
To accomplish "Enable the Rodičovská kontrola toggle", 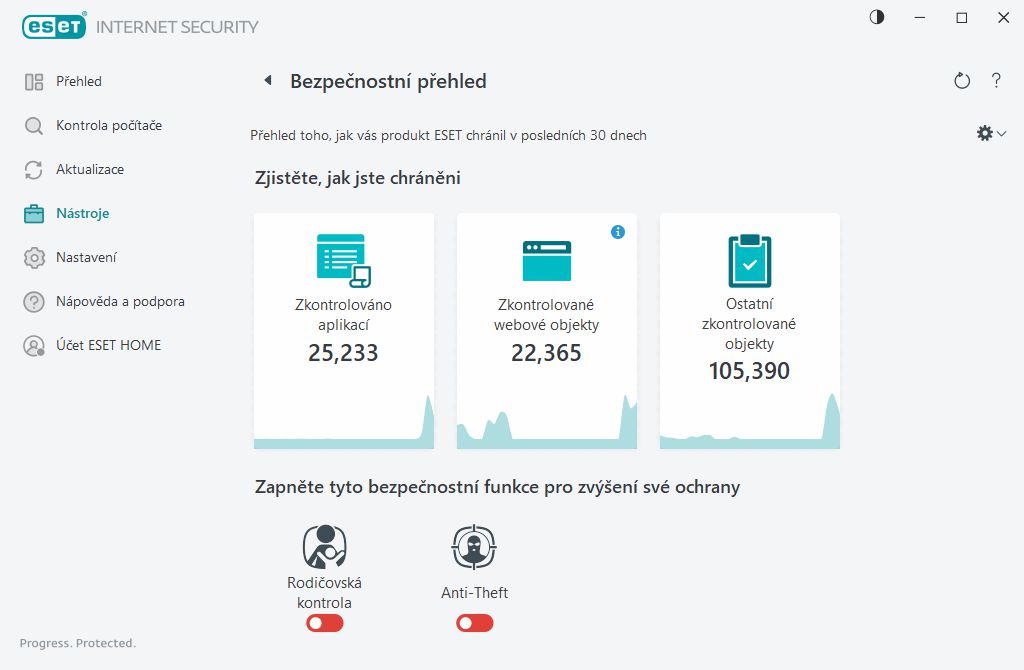I will pyautogui.click(x=325, y=623).
